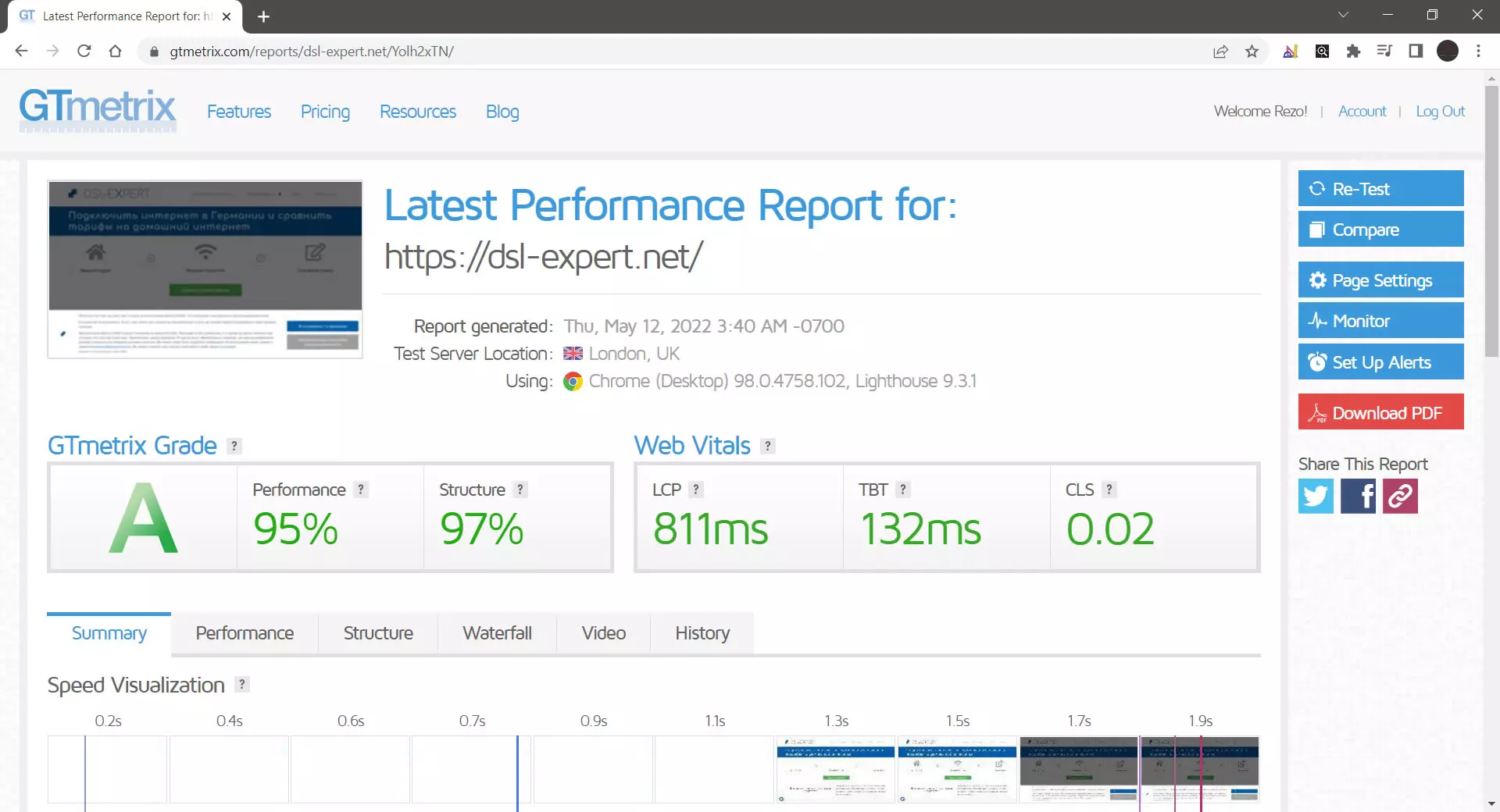
Task: Click the https://dsl-expert.net/ URL text
Action: (x=544, y=256)
